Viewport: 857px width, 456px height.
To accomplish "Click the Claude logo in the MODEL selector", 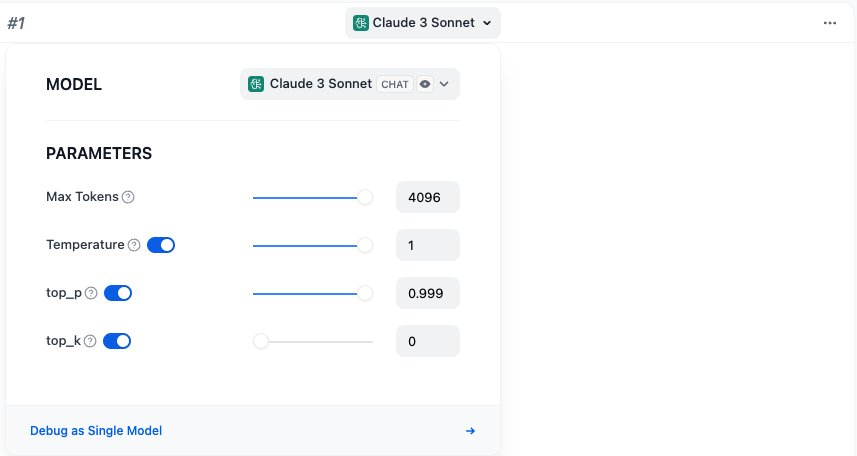I will [x=256, y=84].
